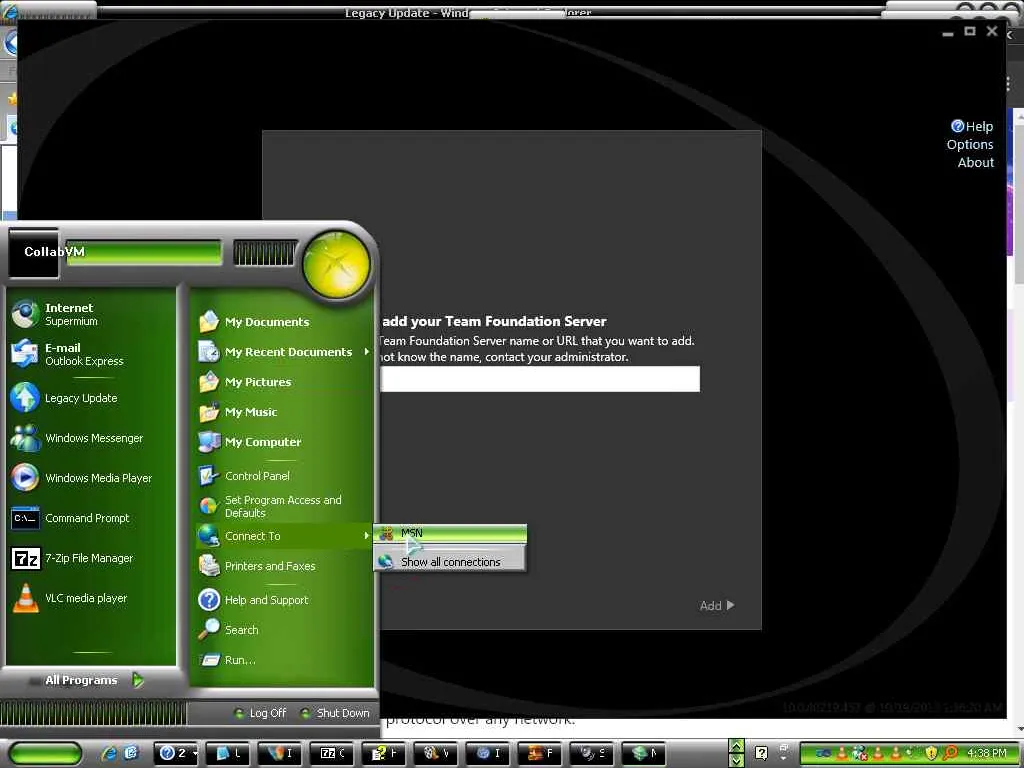Launch Outlook Express E-mail entry
The height and width of the screenshot is (768, 1024).
click(x=91, y=354)
